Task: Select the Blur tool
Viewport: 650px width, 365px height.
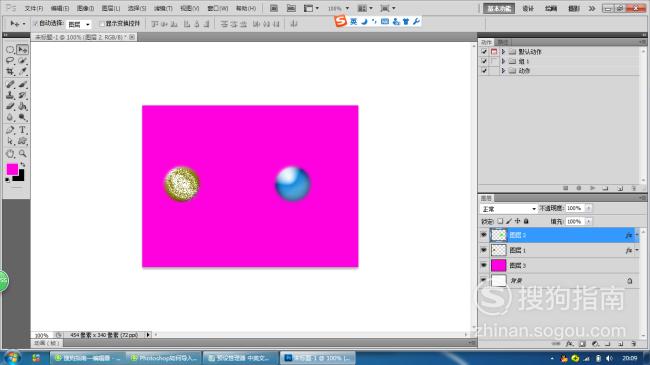Action: click(x=10, y=118)
